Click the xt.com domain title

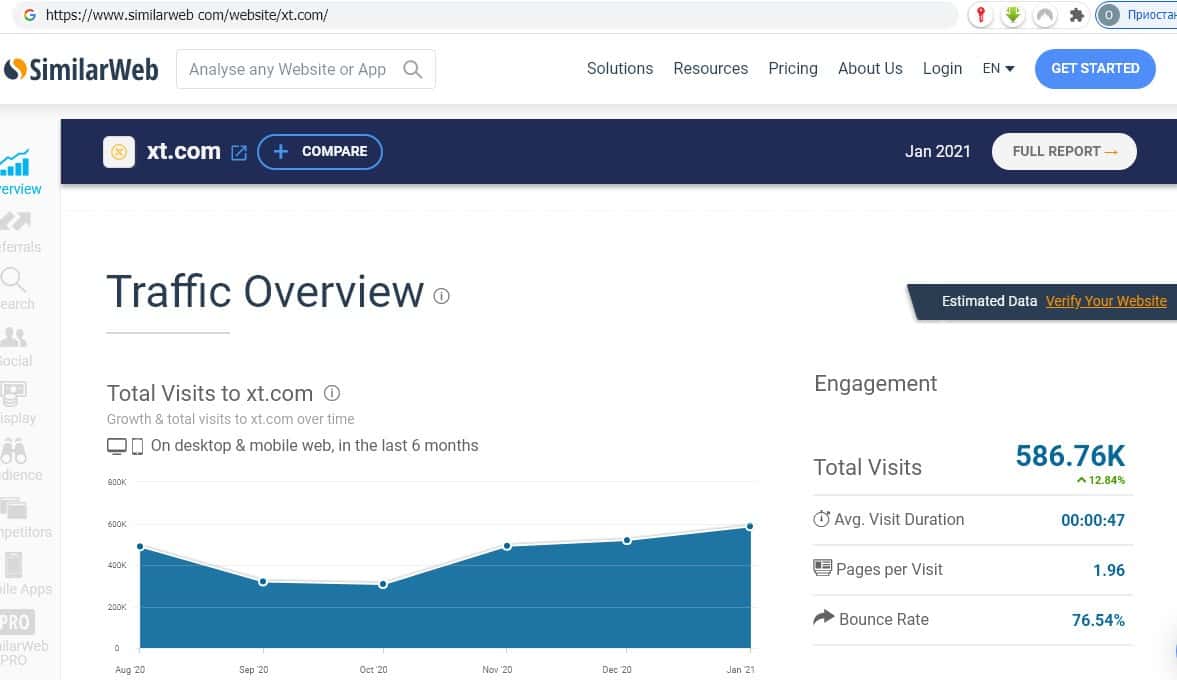pos(183,151)
